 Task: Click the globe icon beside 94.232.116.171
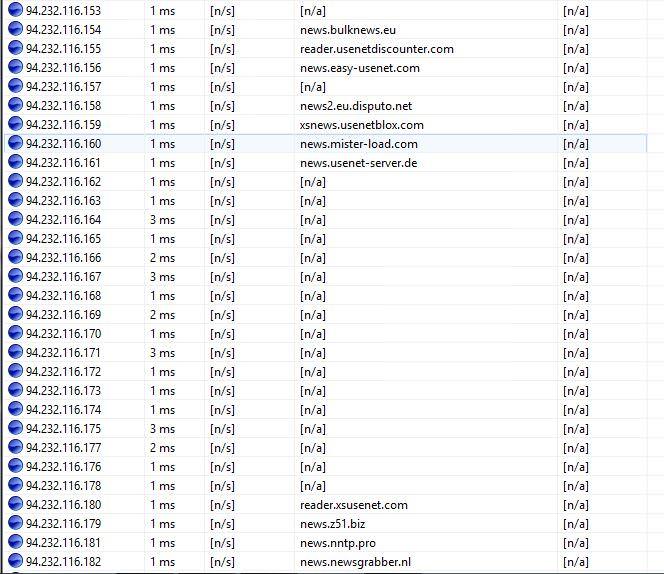click(15, 352)
